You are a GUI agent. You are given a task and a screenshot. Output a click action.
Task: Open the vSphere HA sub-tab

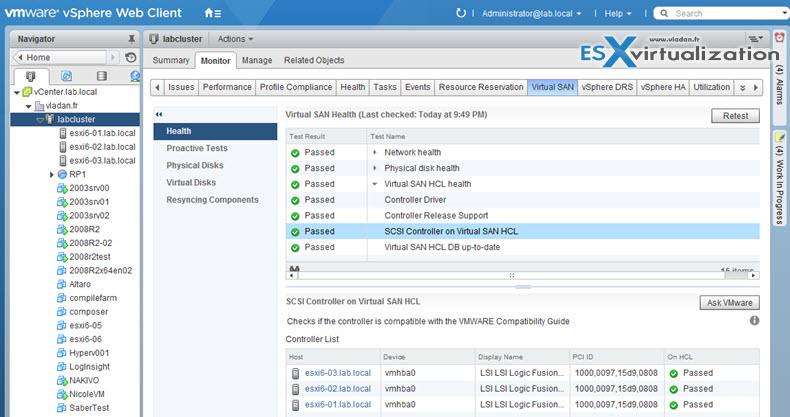point(663,87)
